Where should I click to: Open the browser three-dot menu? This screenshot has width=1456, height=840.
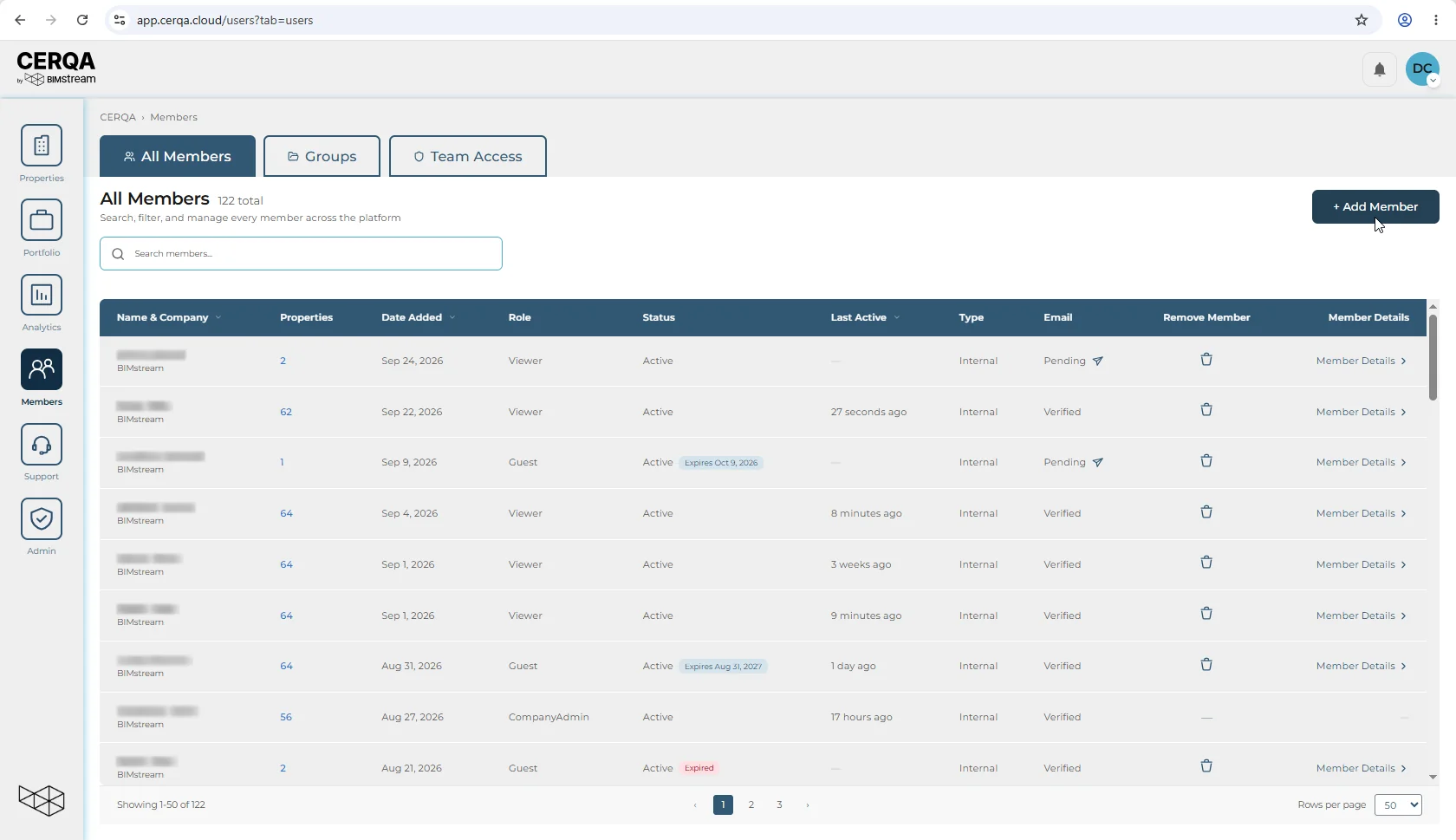click(x=1436, y=20)
